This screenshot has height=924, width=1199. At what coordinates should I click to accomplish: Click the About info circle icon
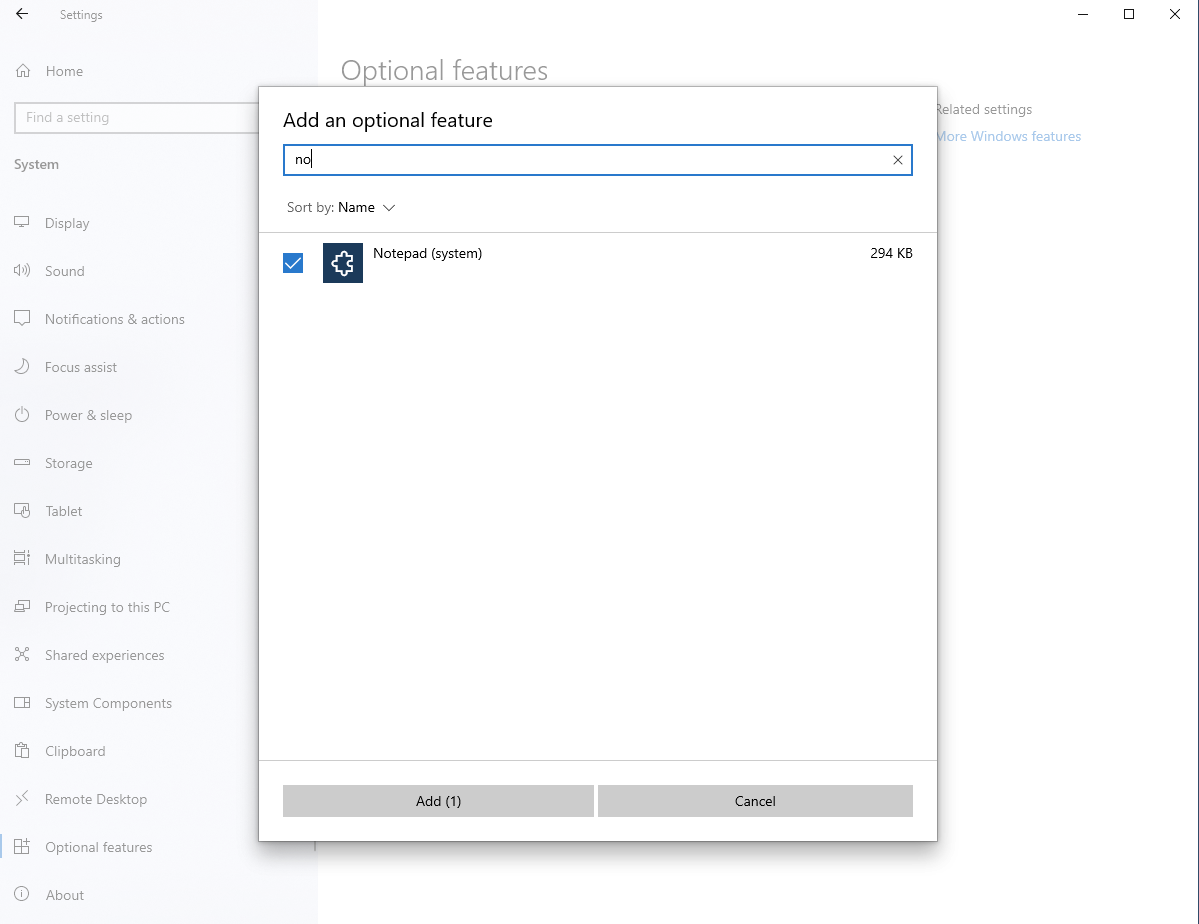(x=22, y=894)
